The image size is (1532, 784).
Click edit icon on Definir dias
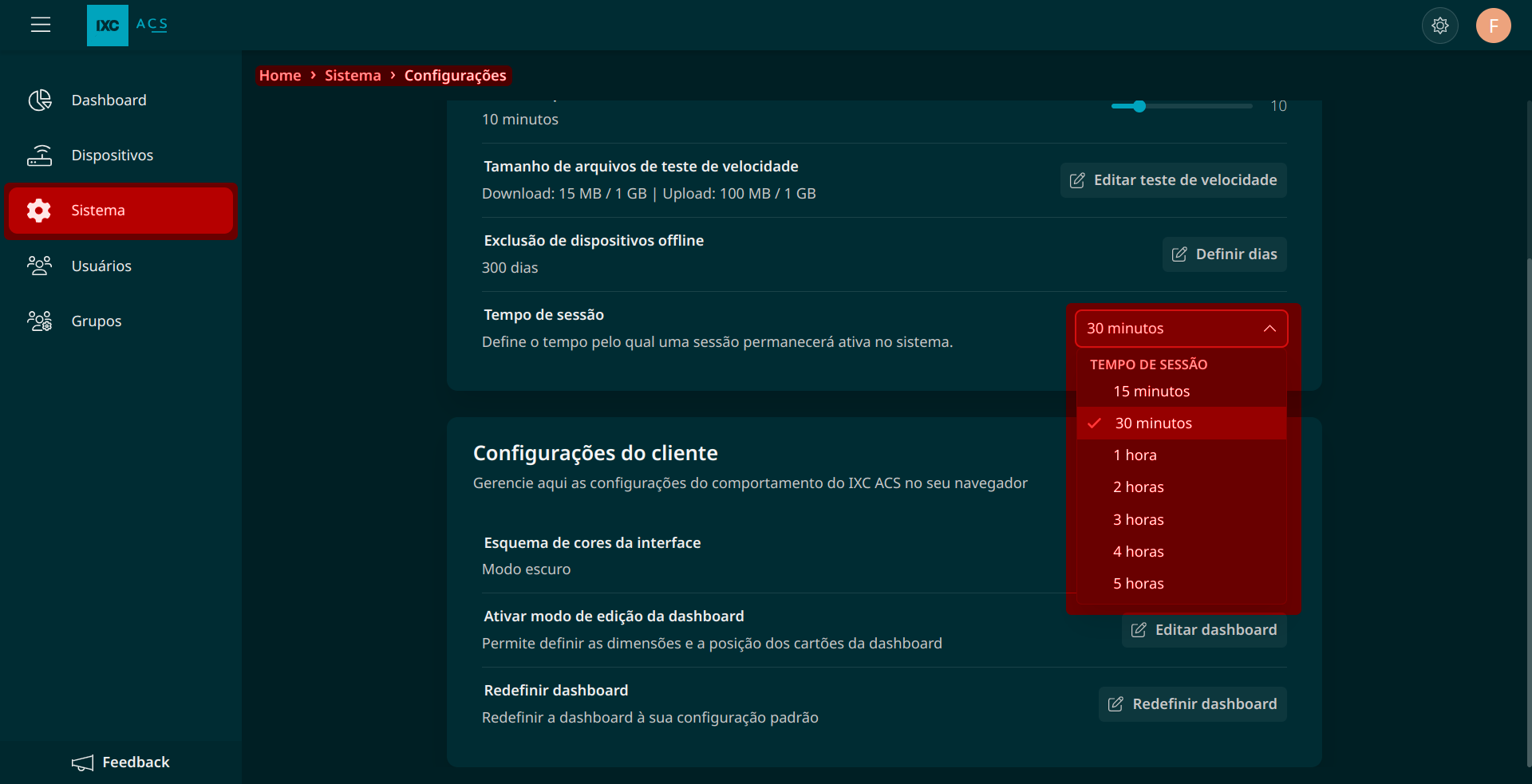pyautogui.click(x=1179, y=254)
